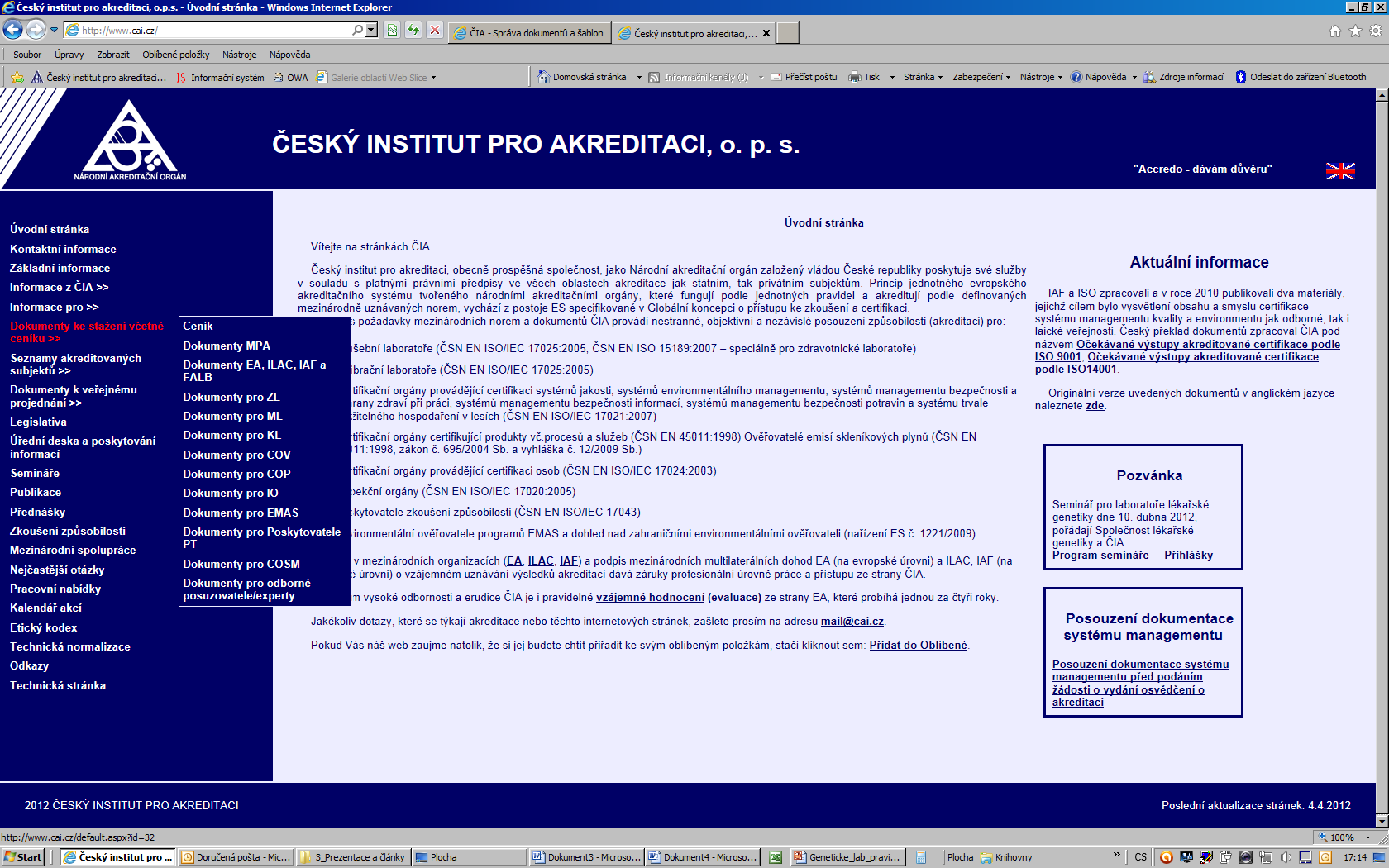
Task: Open the Nápověda menu in menu bar
Action: (290, 55)
